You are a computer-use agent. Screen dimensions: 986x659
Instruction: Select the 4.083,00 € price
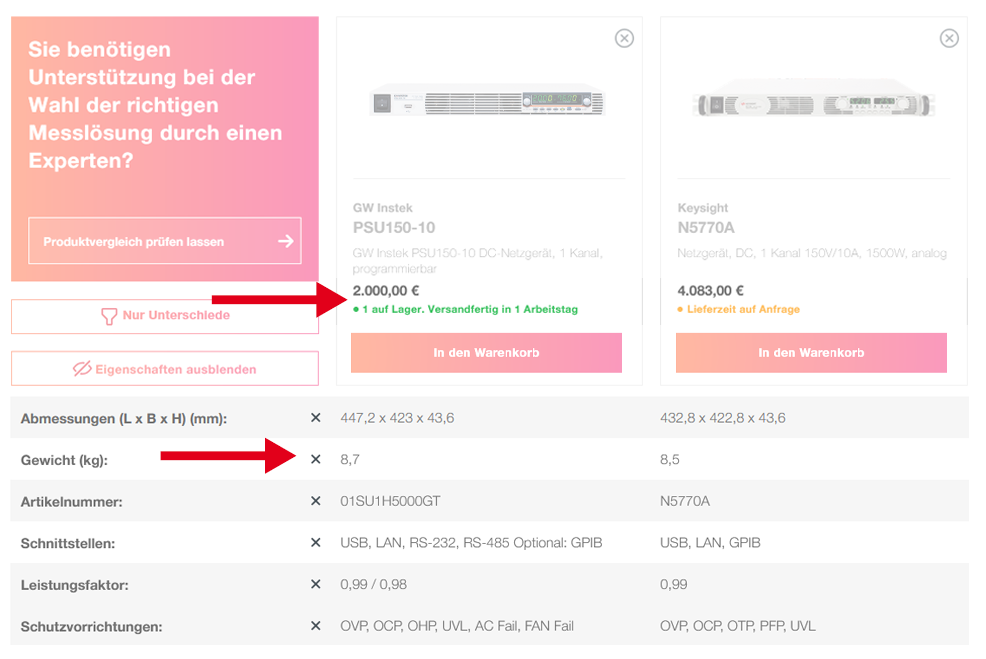pyautogui.click(x=710, y=291)
